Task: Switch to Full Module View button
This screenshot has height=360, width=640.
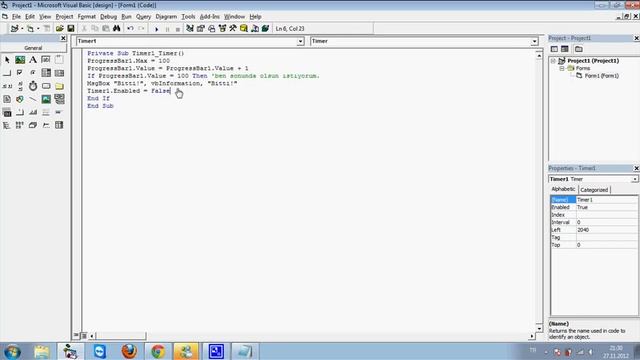Action: point(84,336)
